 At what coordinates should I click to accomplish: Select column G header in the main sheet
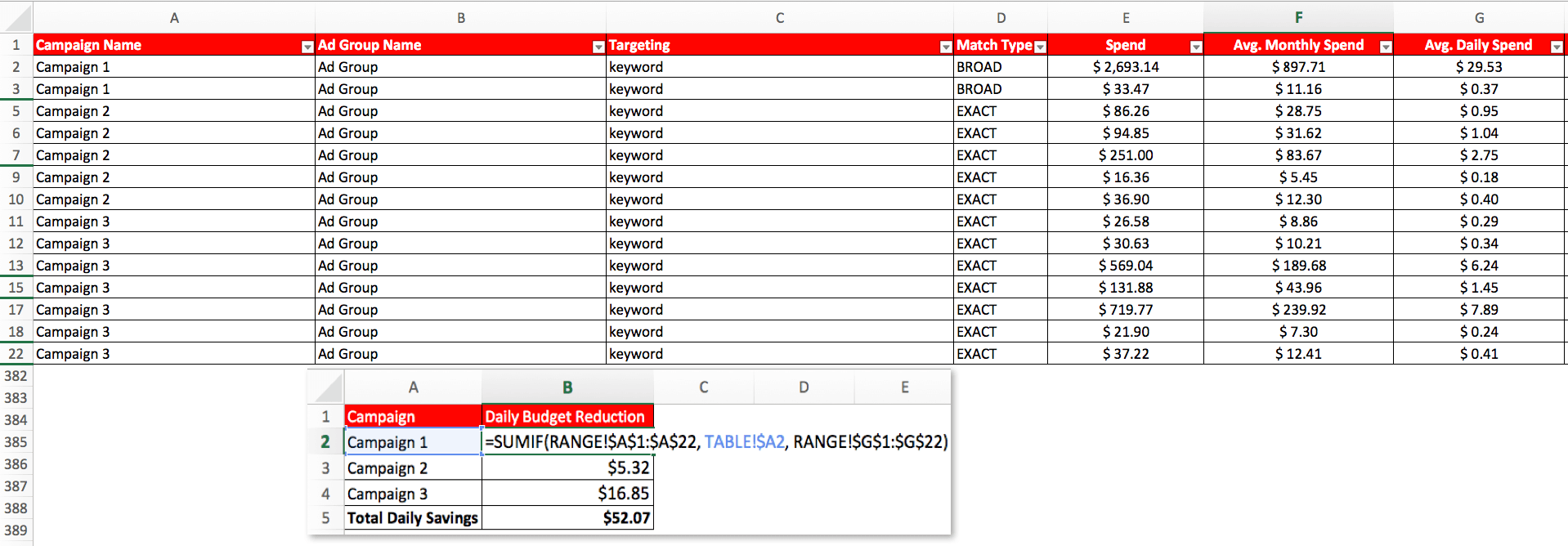click(1480, 17)
